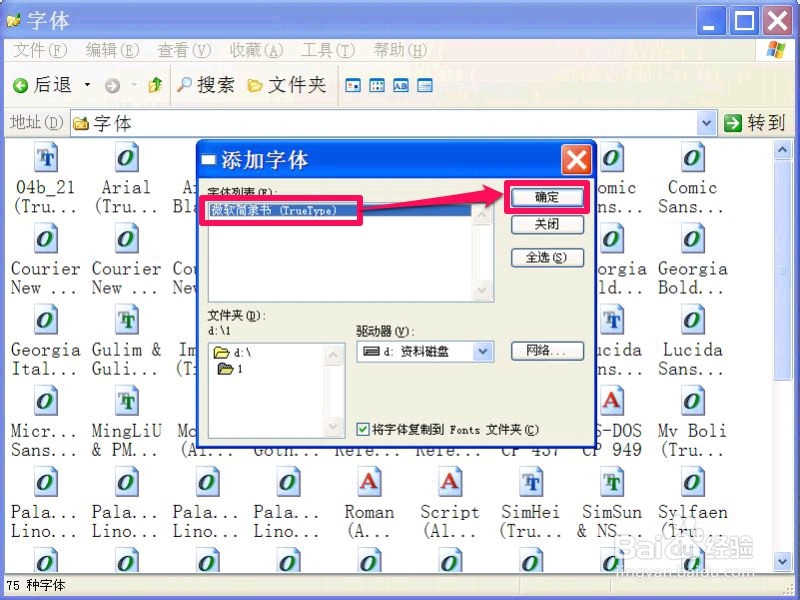Open the Tools (工具) menu
Viewport: 800px width, 600px height.
[x=328, y=50]
